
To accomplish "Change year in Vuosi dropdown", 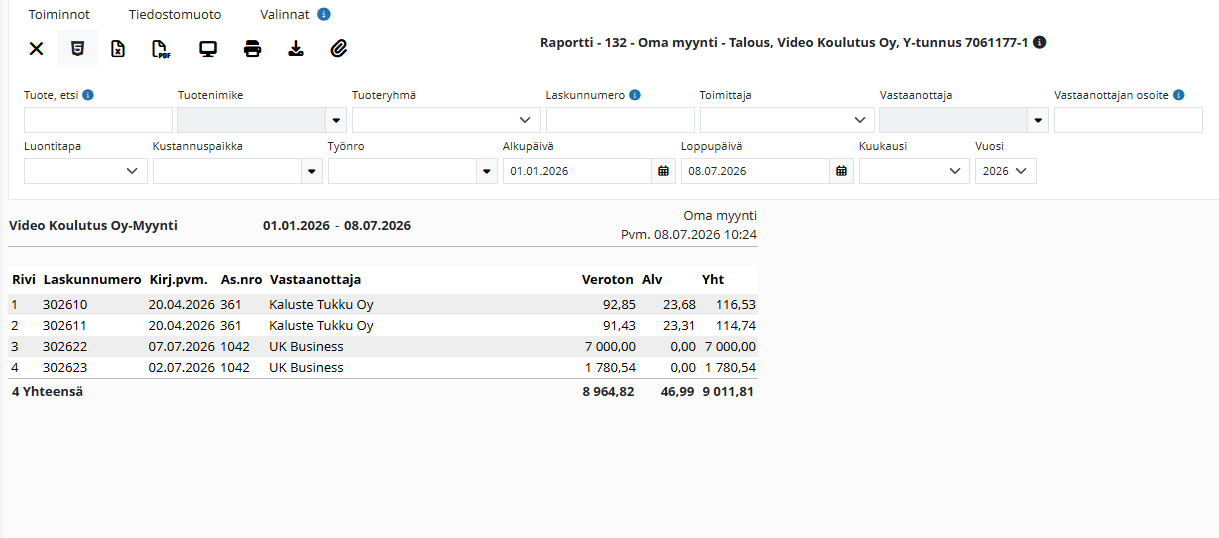I will (1006, 171).
